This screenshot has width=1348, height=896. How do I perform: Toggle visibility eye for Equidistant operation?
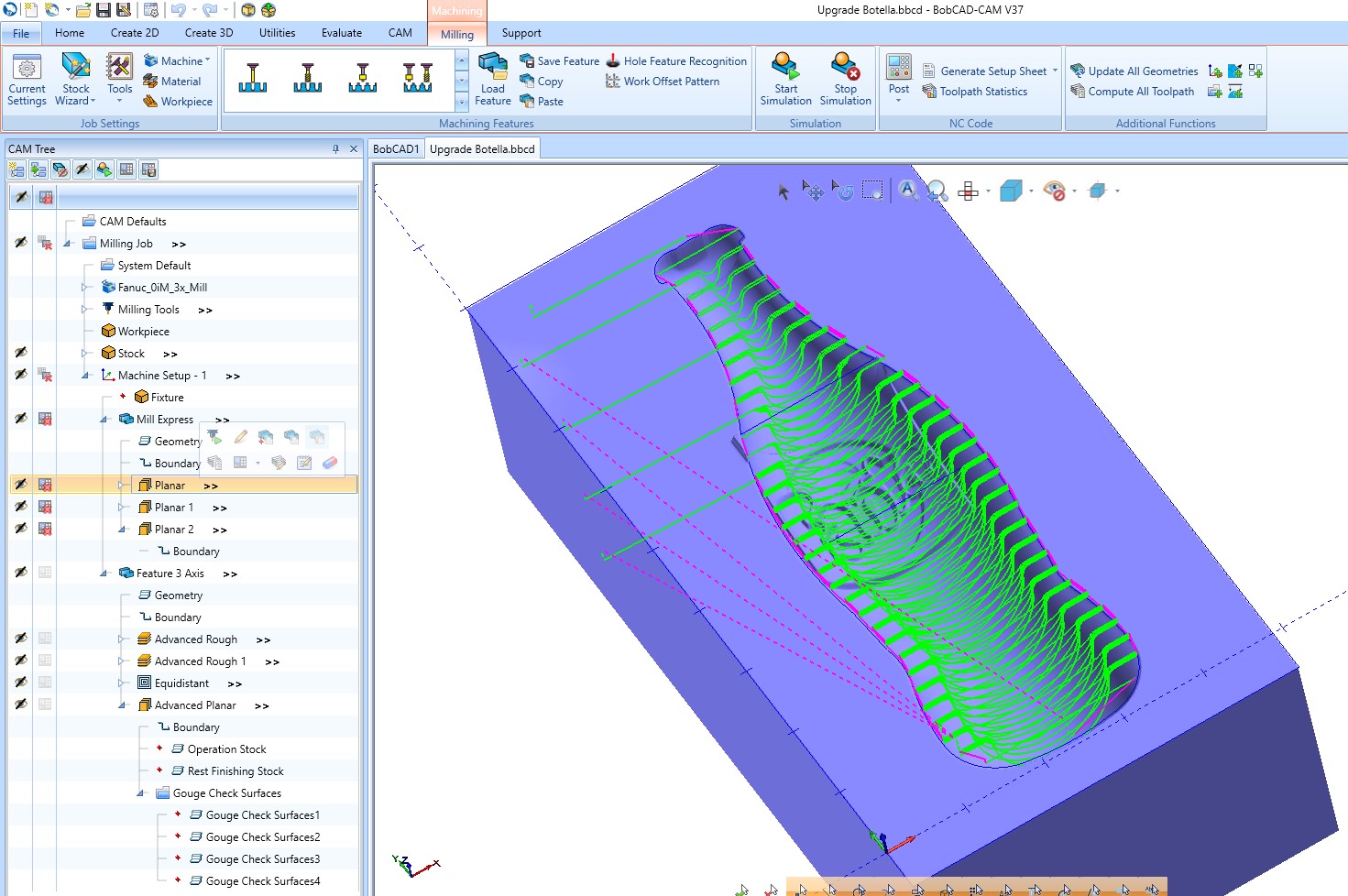click(21, 683)
